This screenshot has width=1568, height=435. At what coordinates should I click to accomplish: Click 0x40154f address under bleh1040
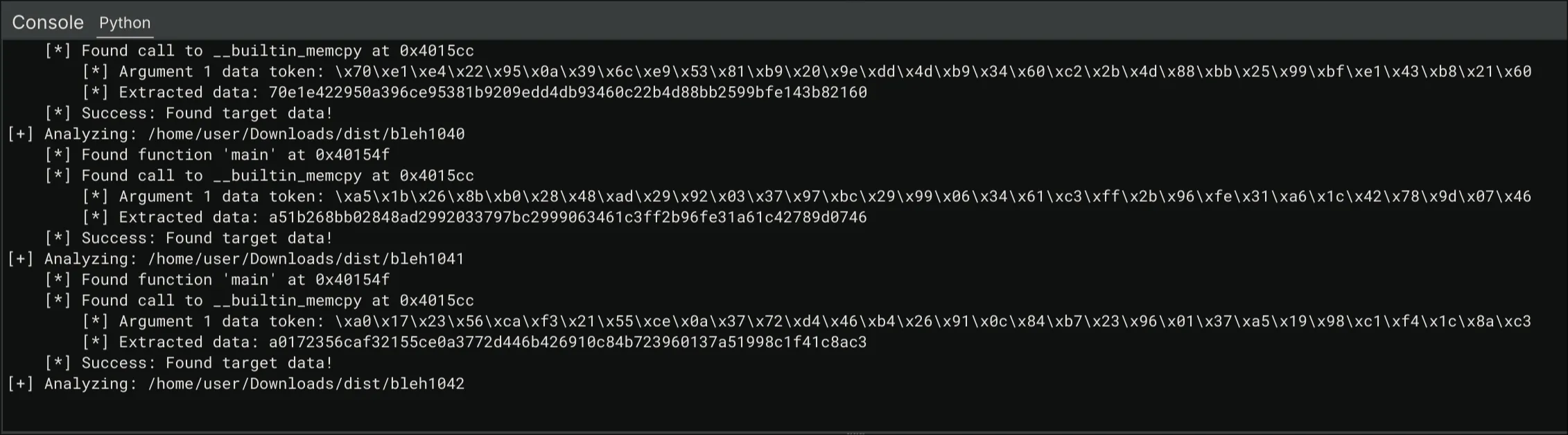(x=352, y=155)
